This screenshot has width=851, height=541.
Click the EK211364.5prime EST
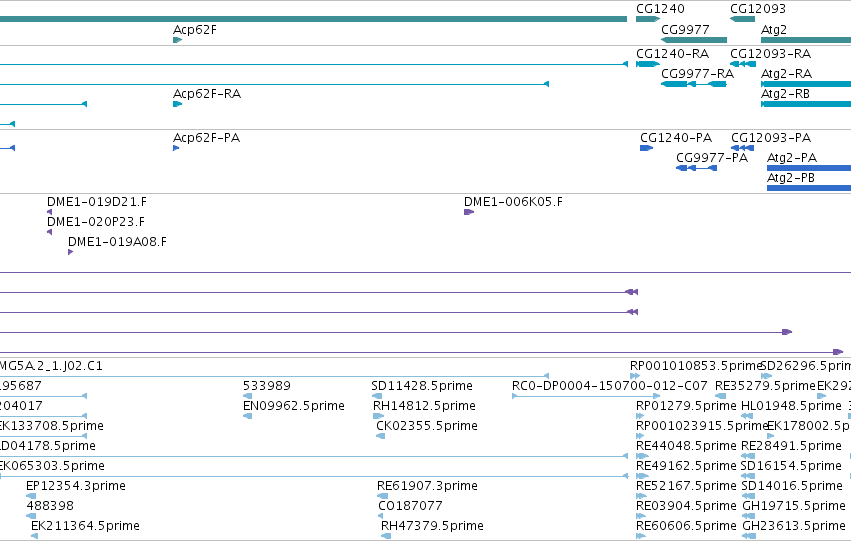point(34,536)
